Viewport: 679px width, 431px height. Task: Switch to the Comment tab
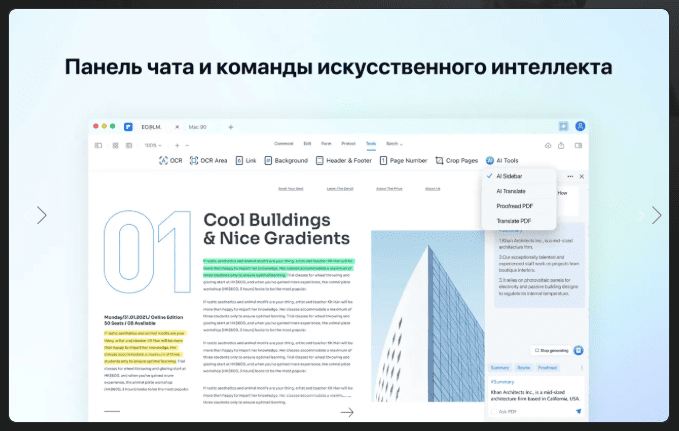pos(284,144)
